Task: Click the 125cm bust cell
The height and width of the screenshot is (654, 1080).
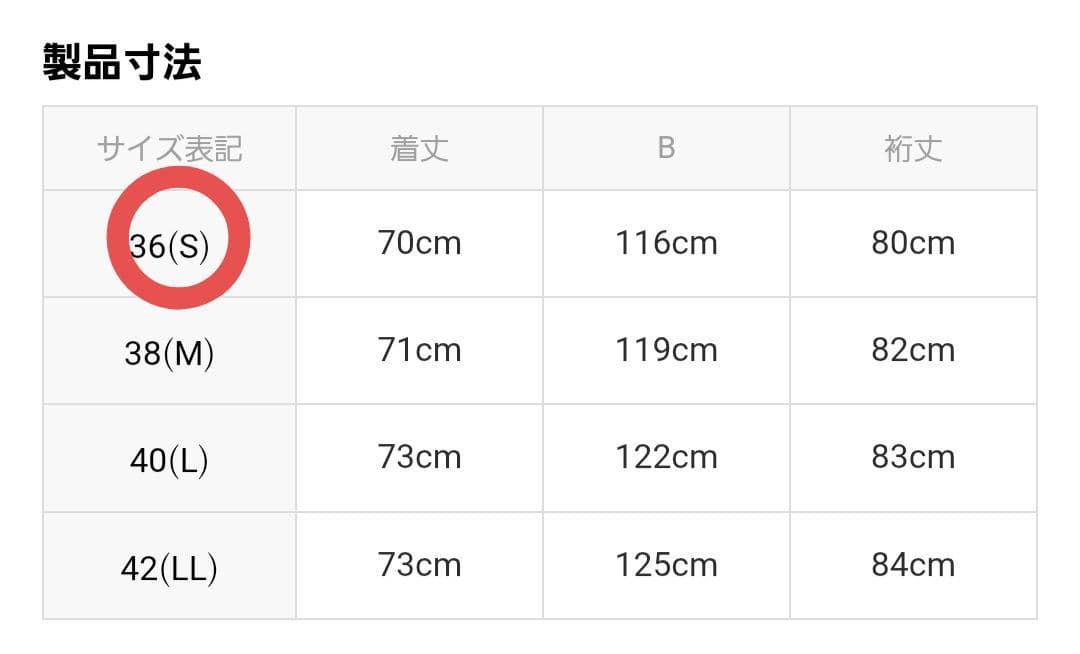Action: point(666,565)
